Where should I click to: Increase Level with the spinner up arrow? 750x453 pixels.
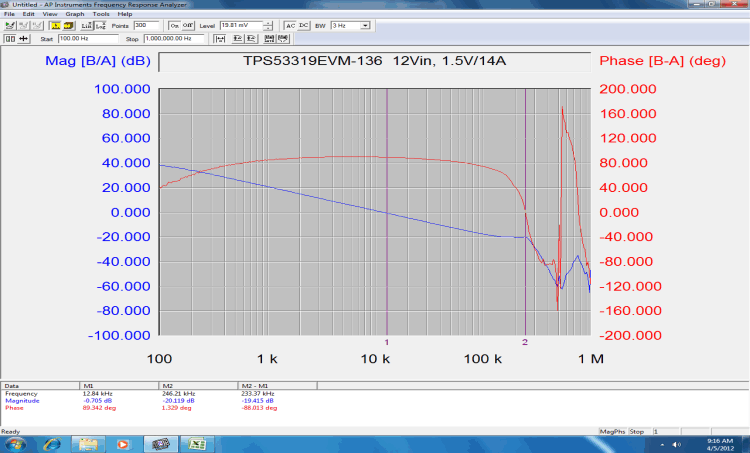[269, 22]
